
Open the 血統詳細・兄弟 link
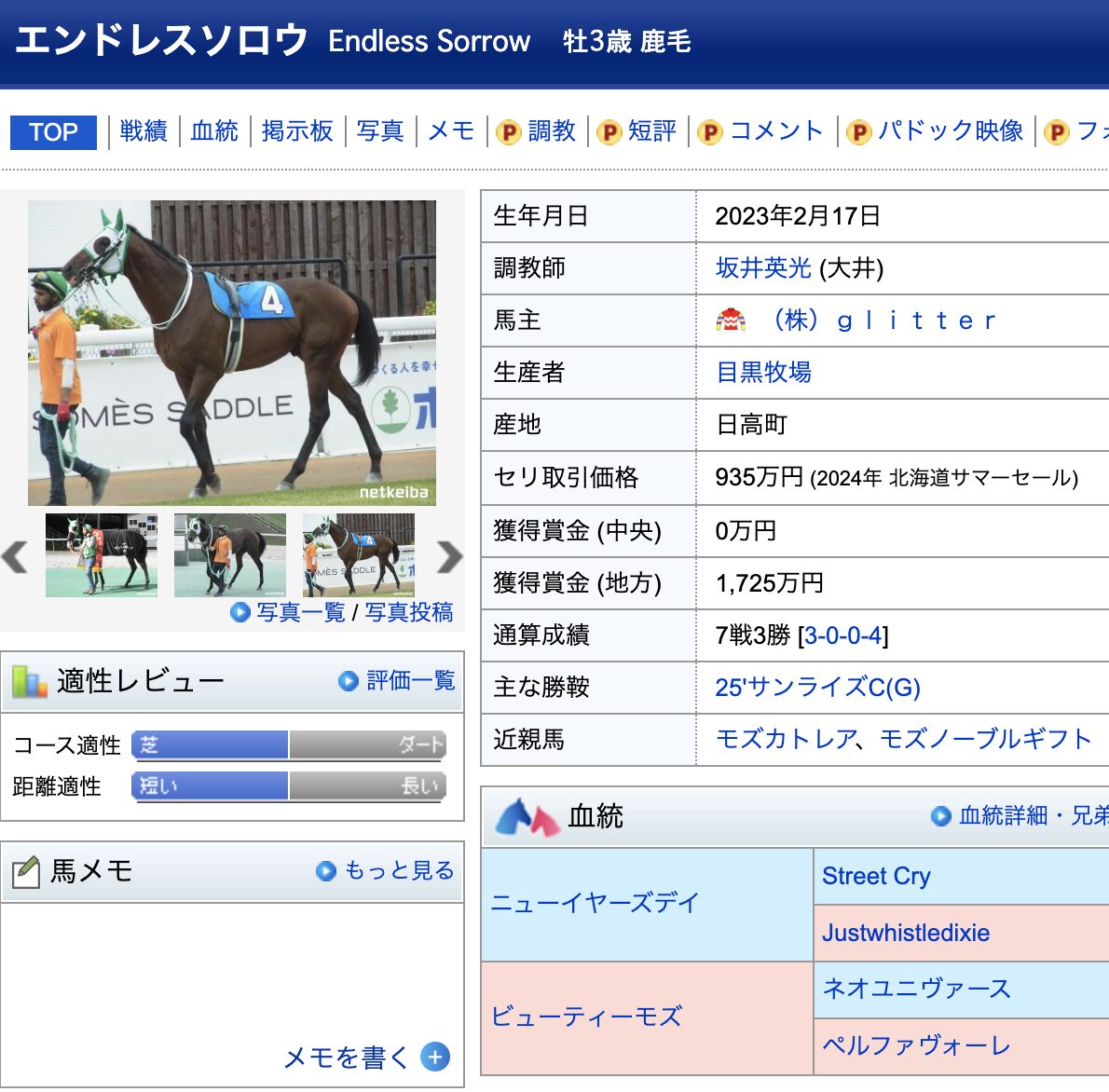coord(1034,815)
